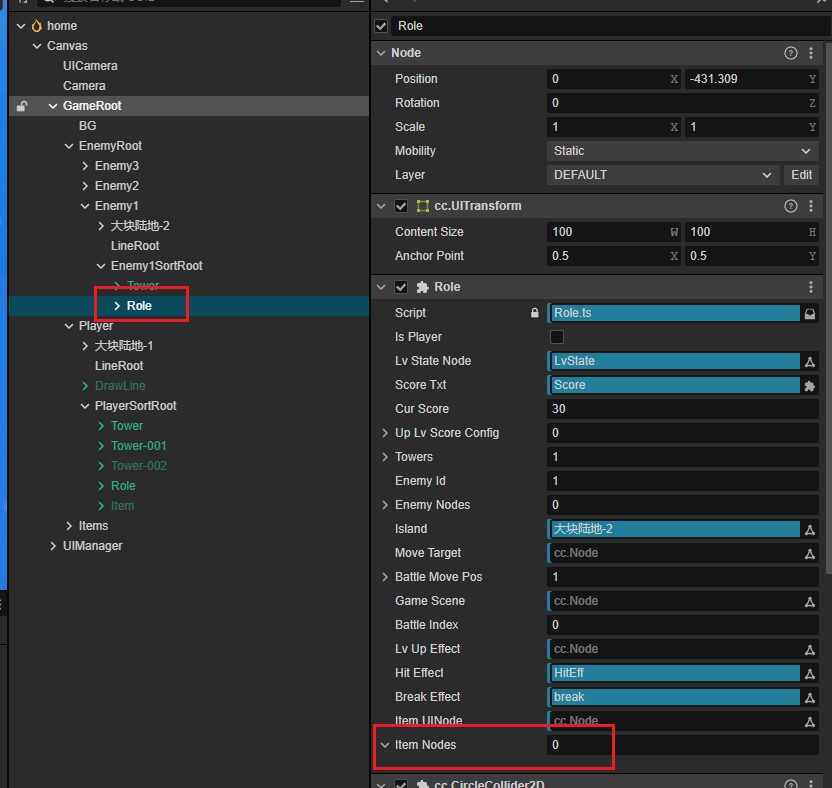Click the home scene flame icon
Screen dimensions: 832x788
(37, 25)
